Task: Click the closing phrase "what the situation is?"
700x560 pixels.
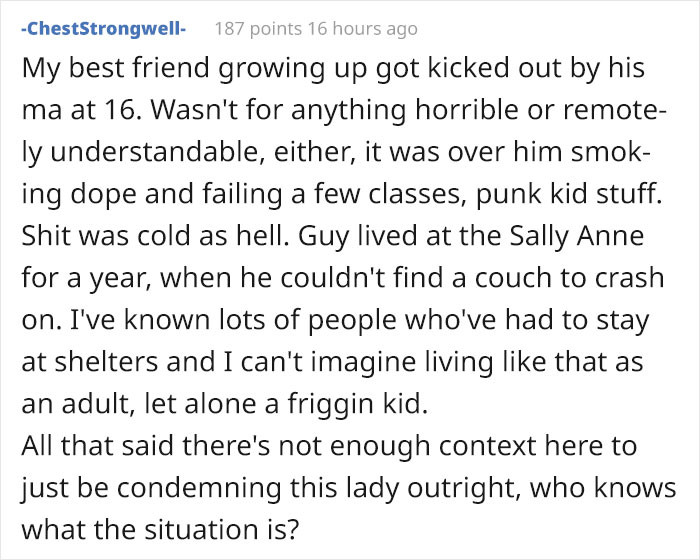Action: click(160, 530)
